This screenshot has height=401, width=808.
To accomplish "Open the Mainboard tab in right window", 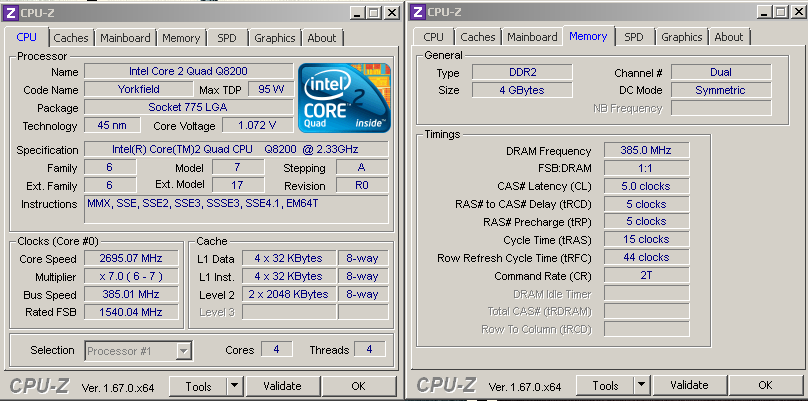I will pyautogui.click(x=532, y=37).
